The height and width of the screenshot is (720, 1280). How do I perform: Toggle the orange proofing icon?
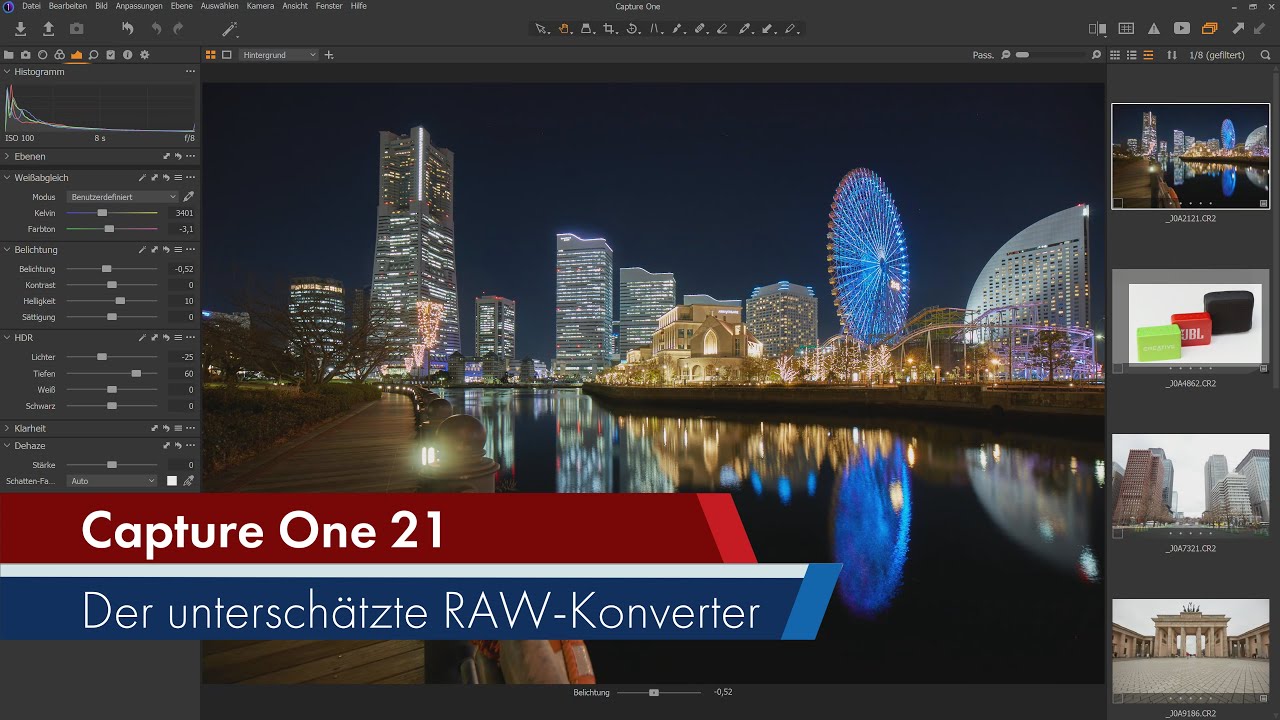point(1210,29)
